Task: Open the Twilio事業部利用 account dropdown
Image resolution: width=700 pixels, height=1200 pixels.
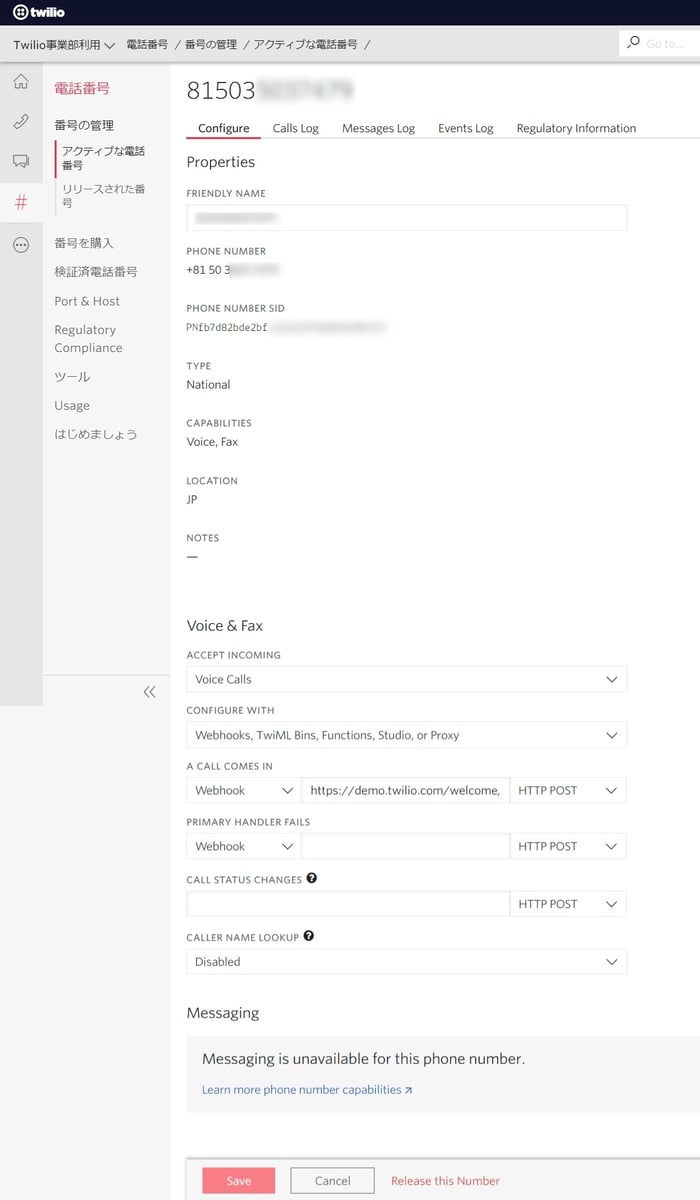Action: click(x=64, y=45)
